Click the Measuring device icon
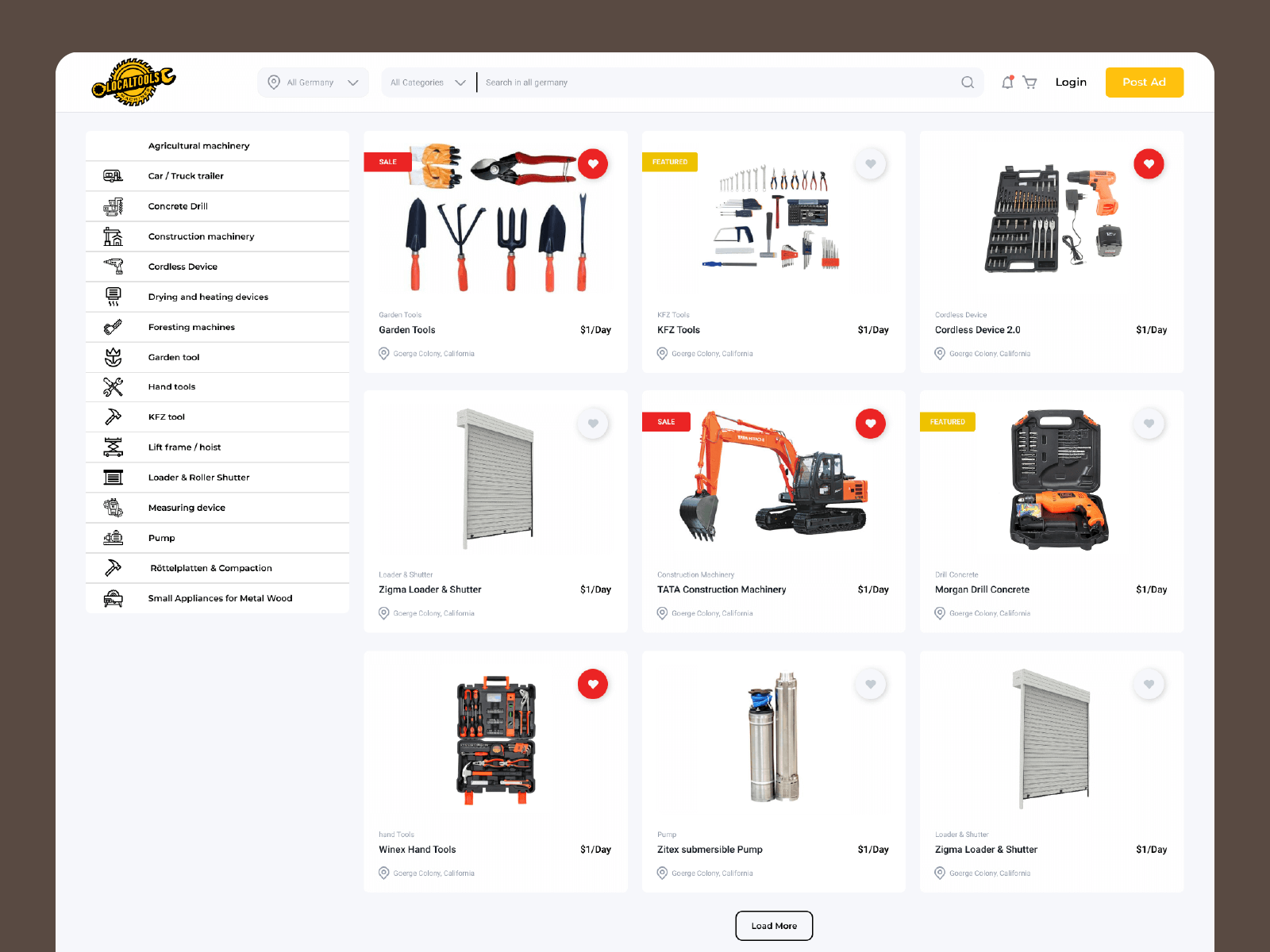Image resolution: width=1270 pixels, height=952 pixels. point(114,508)
